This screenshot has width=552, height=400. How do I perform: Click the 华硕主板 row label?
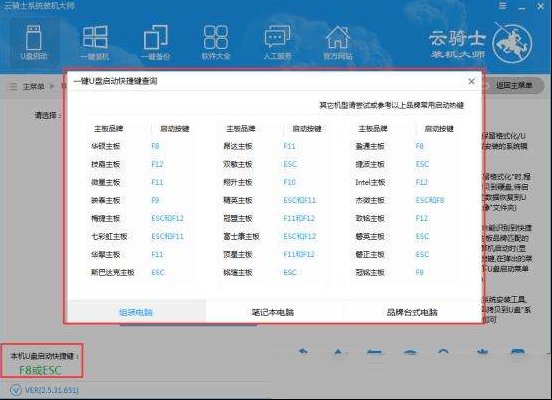106,146
